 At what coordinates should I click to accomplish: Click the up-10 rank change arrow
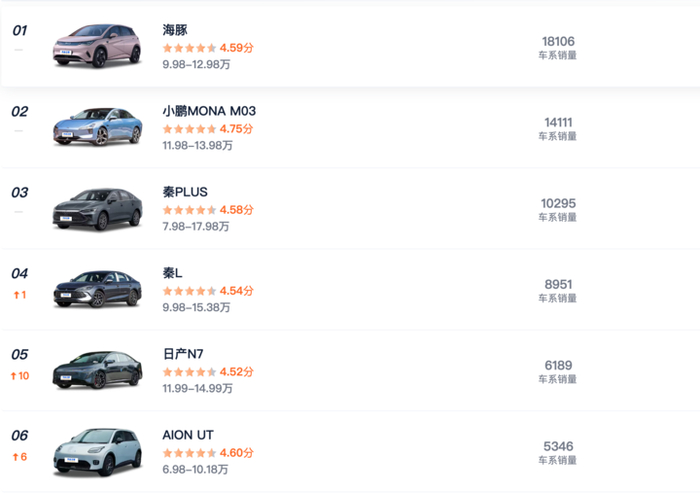(20, 376)
